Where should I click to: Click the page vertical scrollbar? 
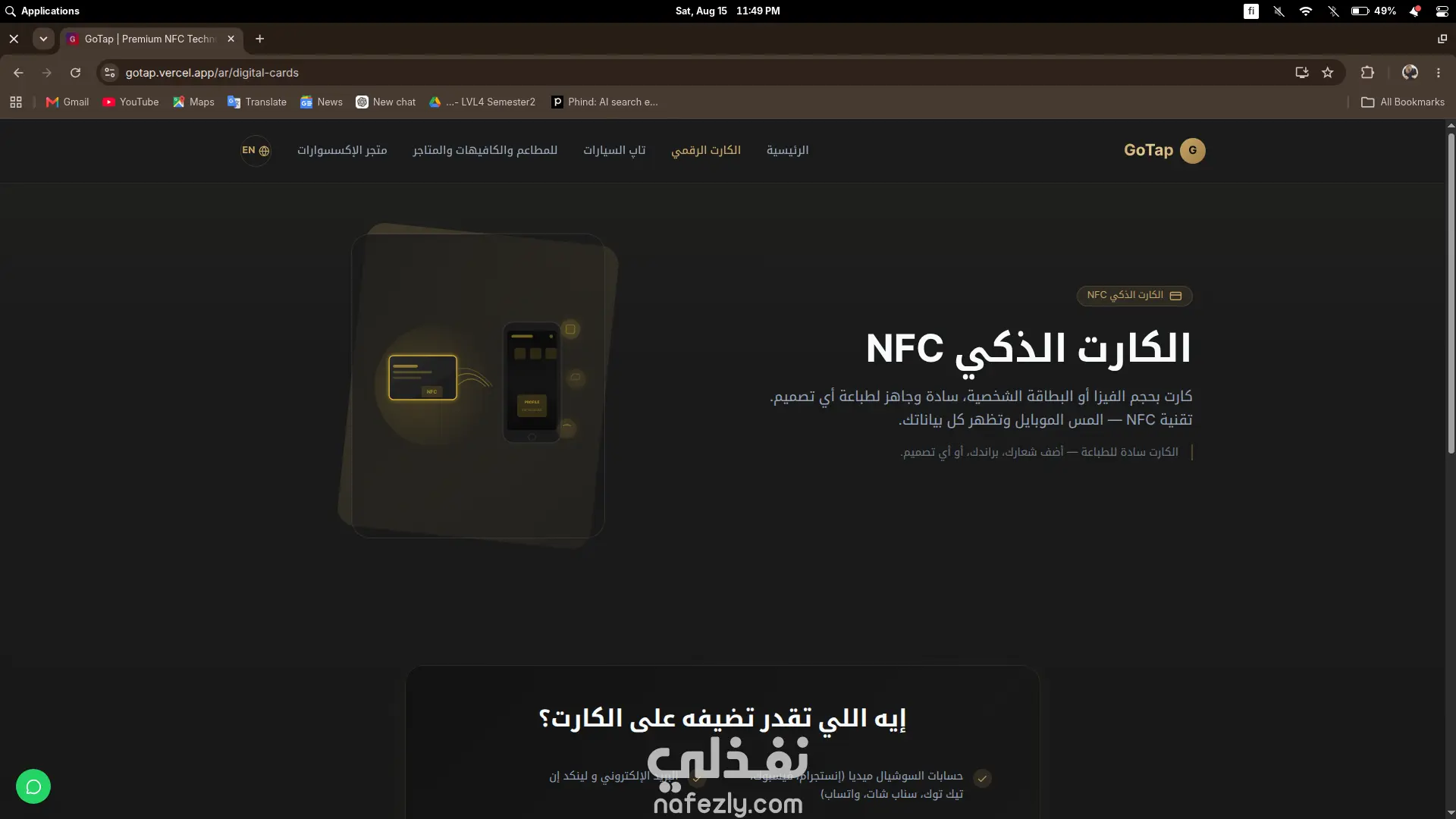[1451, 292]
